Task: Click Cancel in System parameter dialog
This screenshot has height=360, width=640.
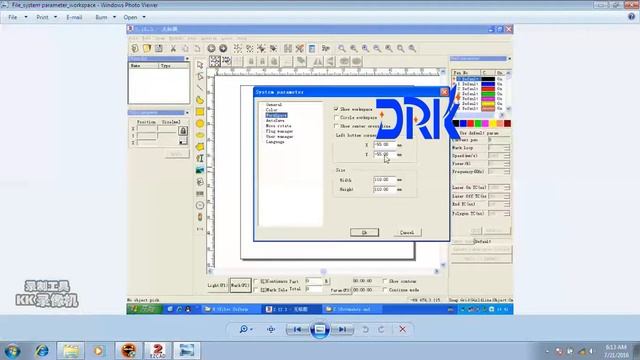Action: [407, 232]
